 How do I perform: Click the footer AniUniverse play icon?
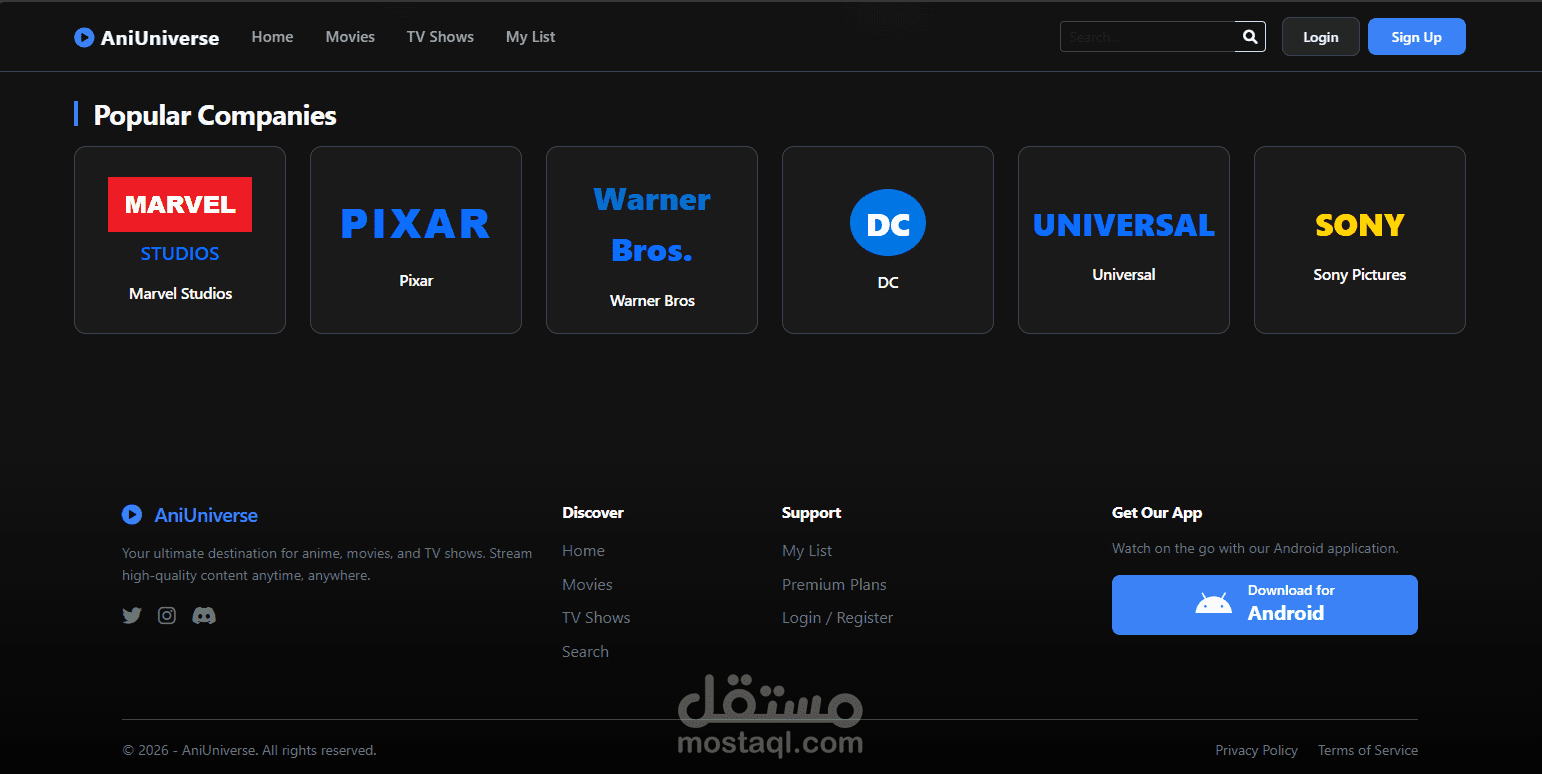click(132, 515)
